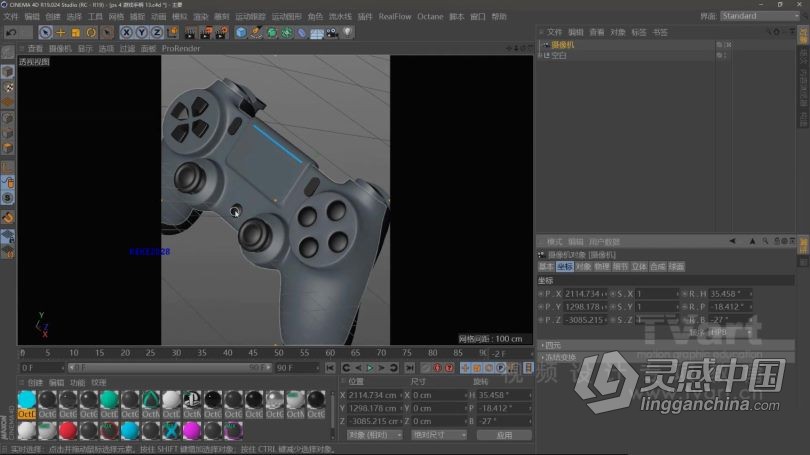
Task: Open the Octane menu
Action: point(430,17)
